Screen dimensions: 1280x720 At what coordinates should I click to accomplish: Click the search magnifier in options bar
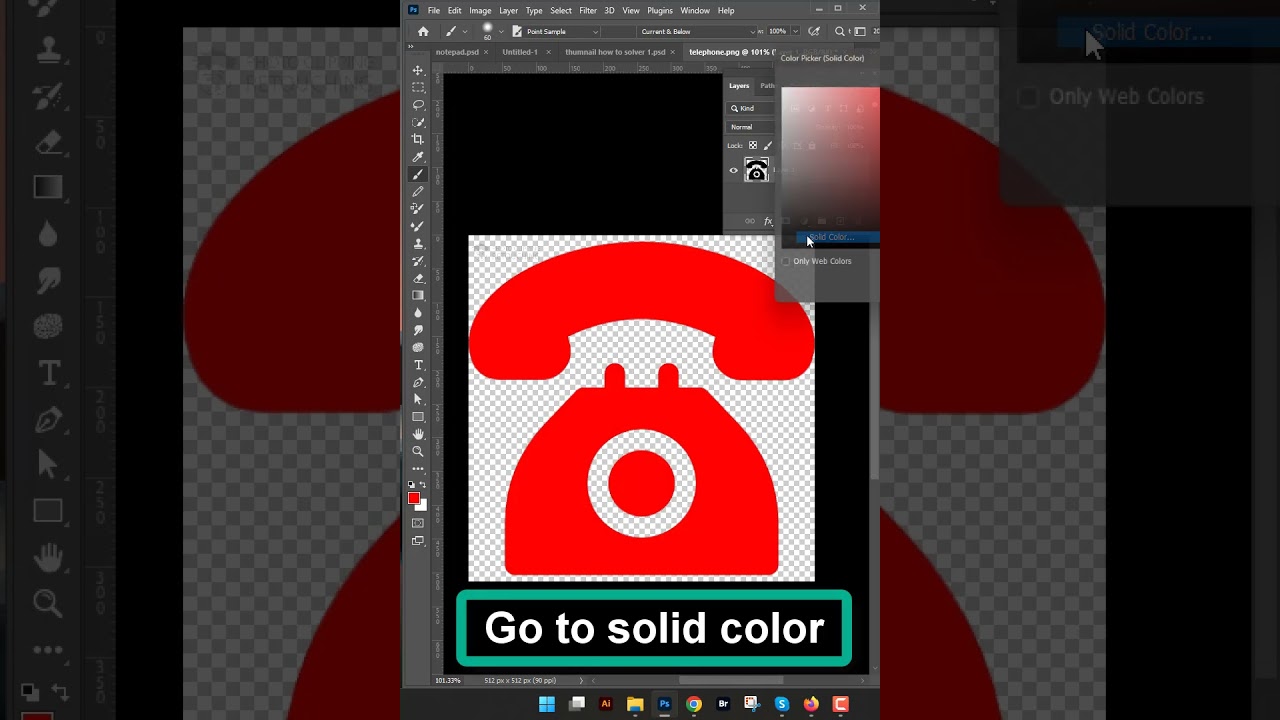coord(840,32)
